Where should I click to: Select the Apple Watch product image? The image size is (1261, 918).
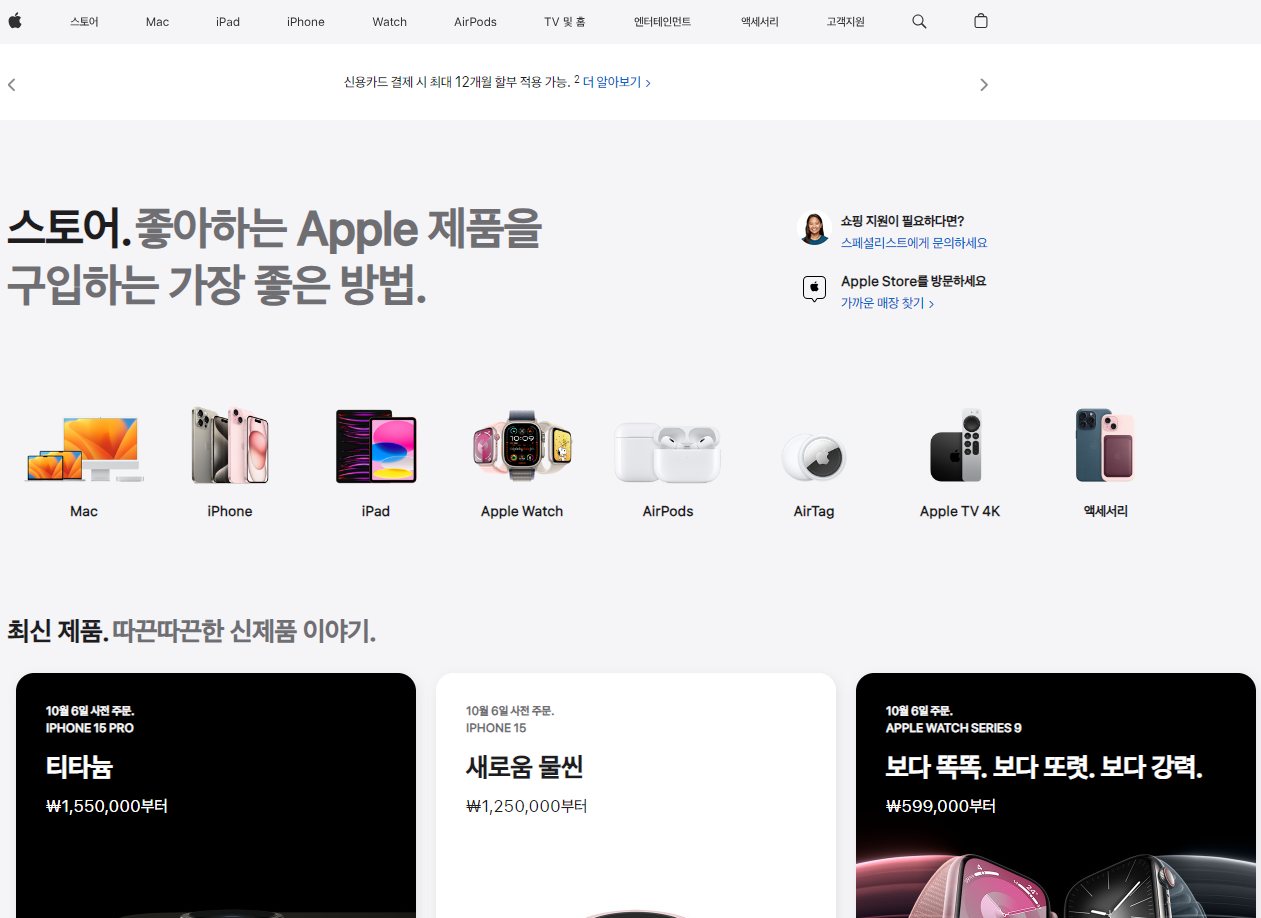(x=522, y=446)
